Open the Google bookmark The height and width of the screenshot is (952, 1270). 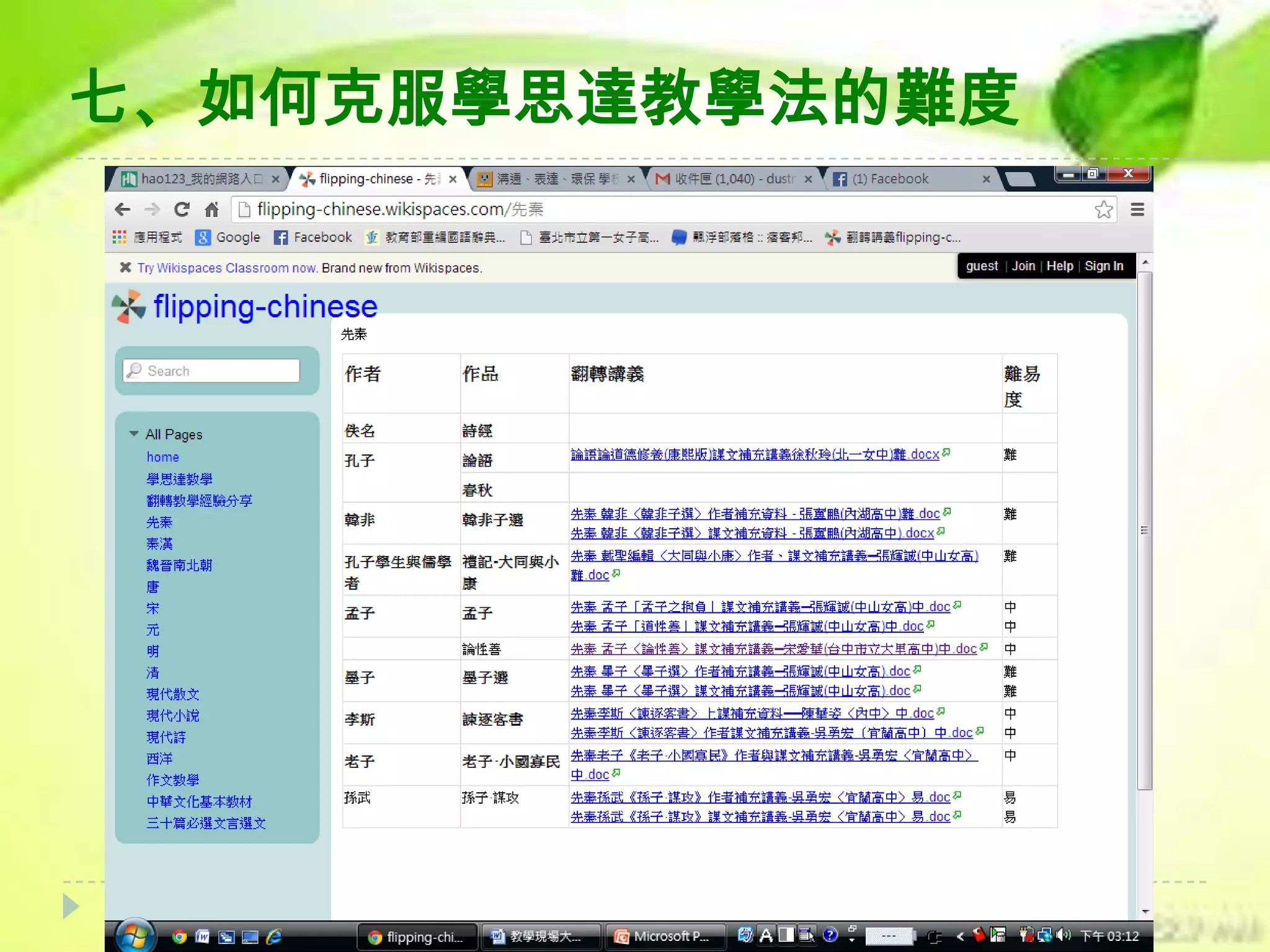[x=228, y=237]
